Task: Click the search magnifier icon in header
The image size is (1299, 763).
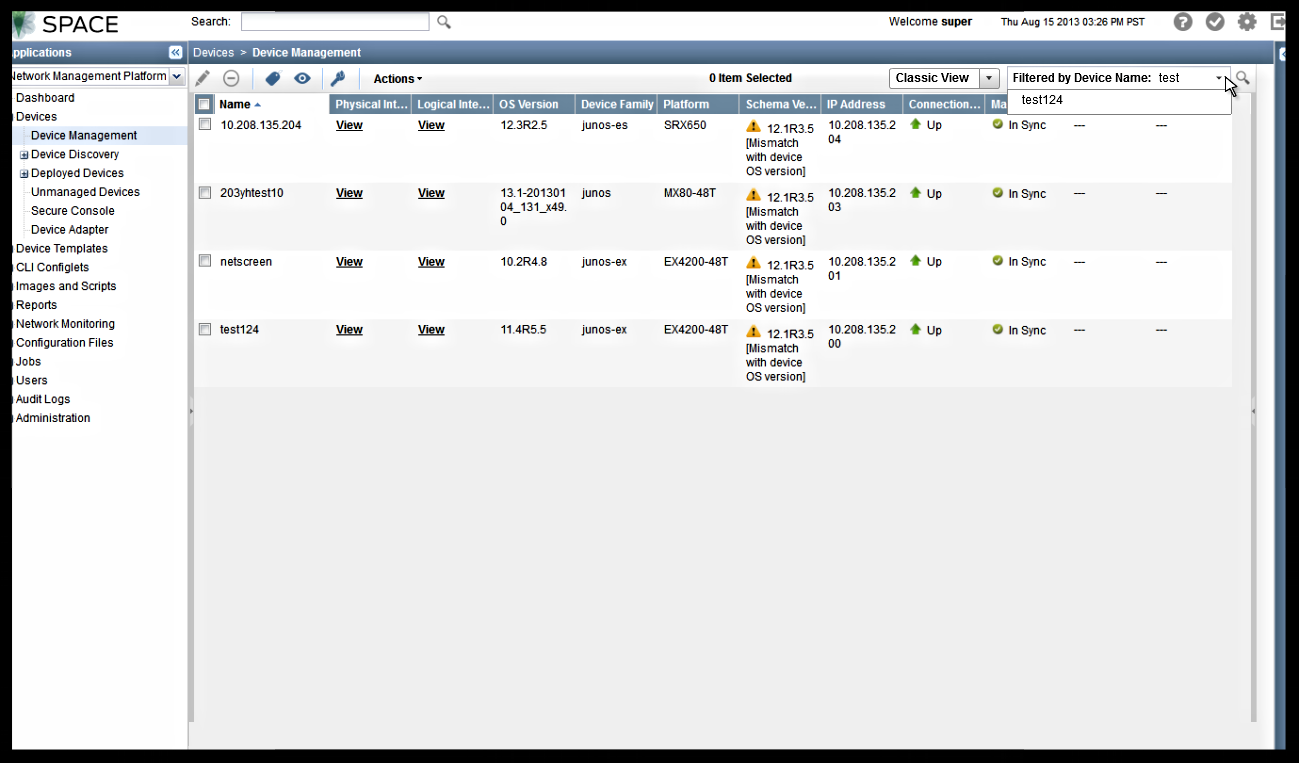Action: [x=444, y=22]
